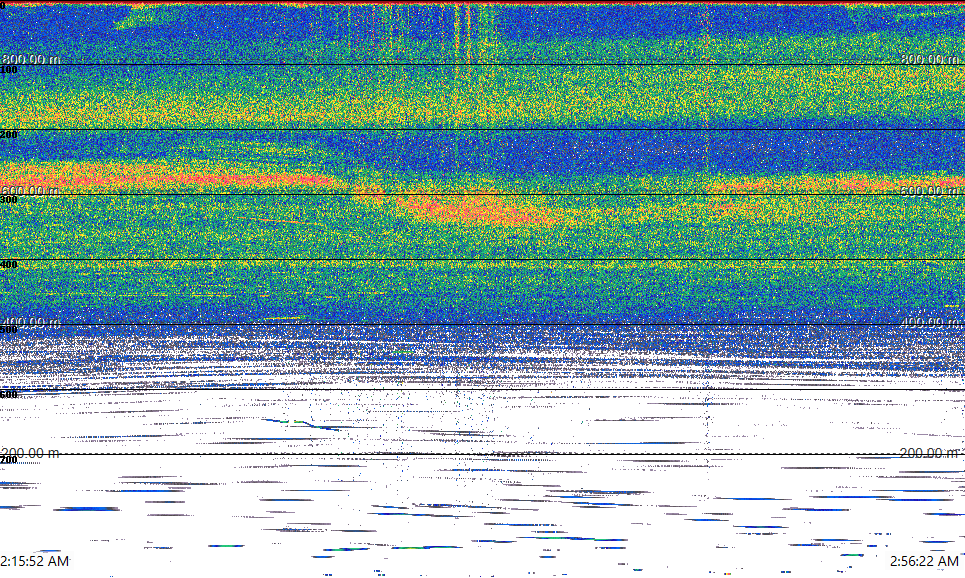965x578 pixels.
Task: Select the small 500 depth gridline label
Action: 9,330
